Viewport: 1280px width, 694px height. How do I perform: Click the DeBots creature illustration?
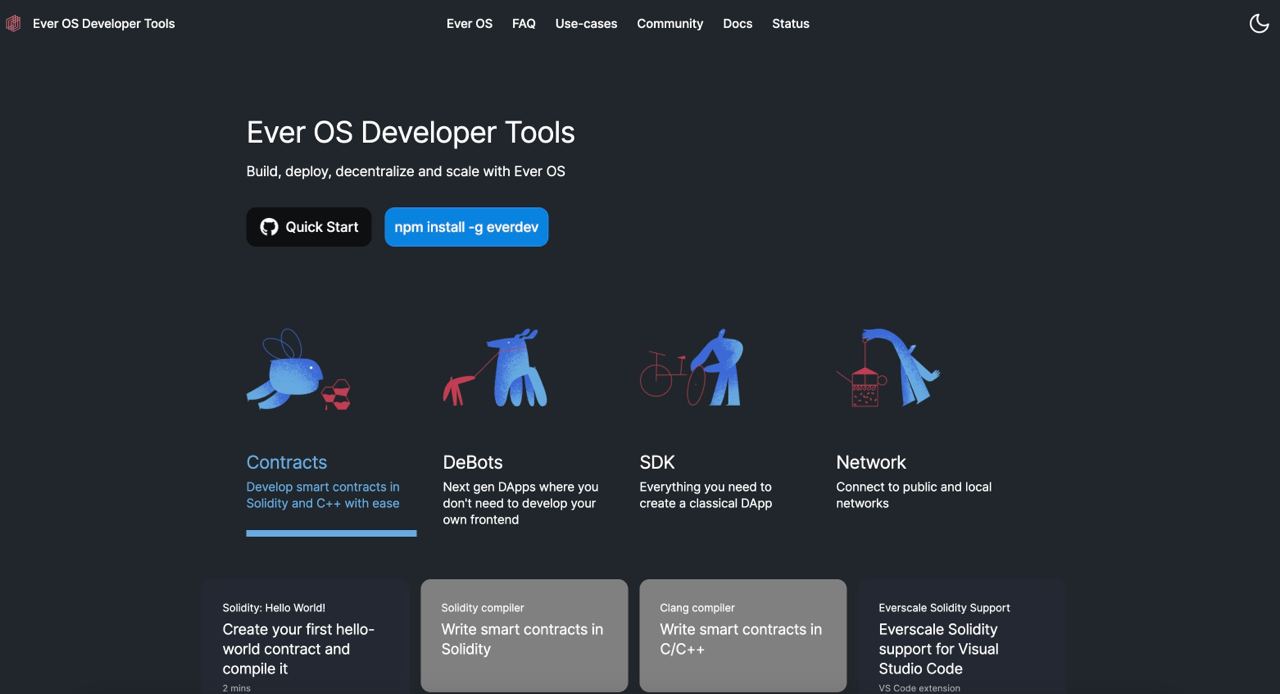tap(496, 368)
